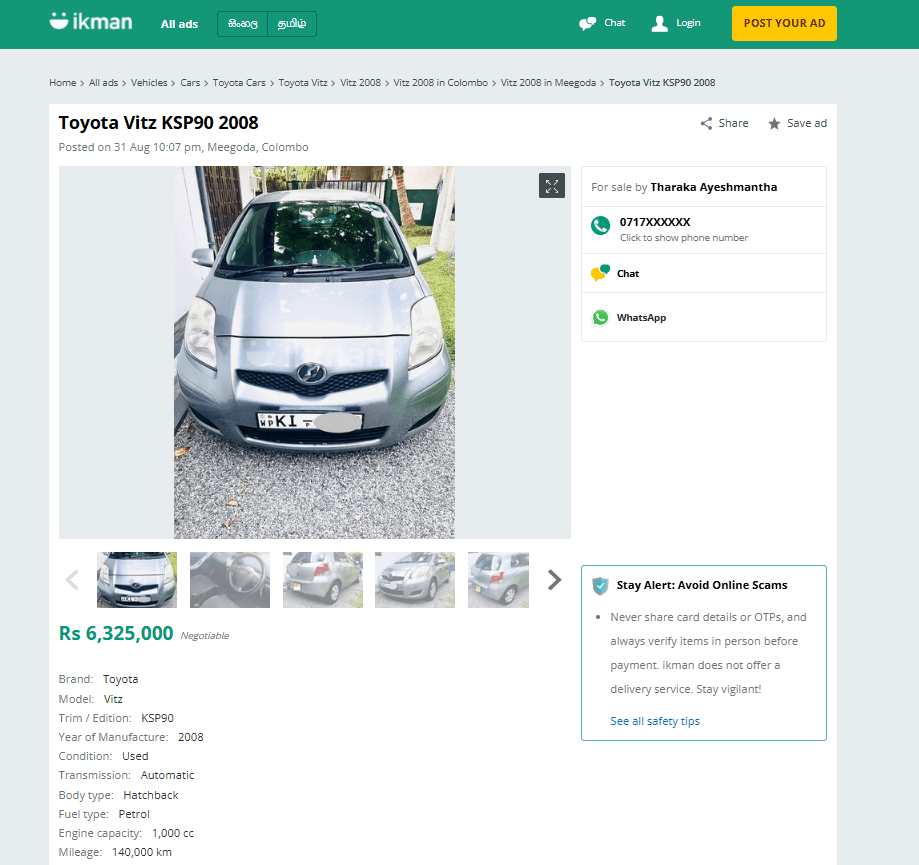Open See all safety tips
The height and width of the screenshot is (865, 919).
click(655, 721)
